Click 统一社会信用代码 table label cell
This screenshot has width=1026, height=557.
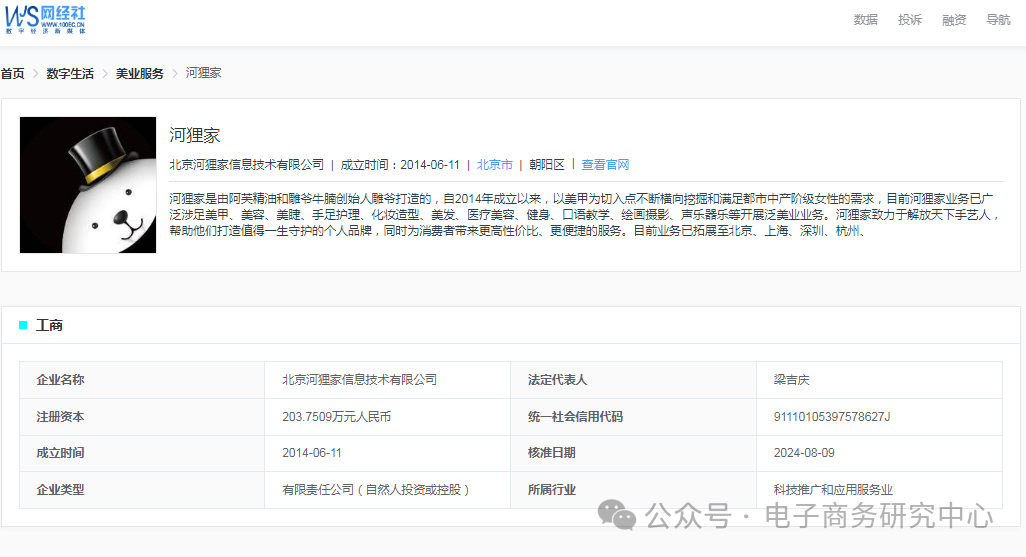coord(633,417)
